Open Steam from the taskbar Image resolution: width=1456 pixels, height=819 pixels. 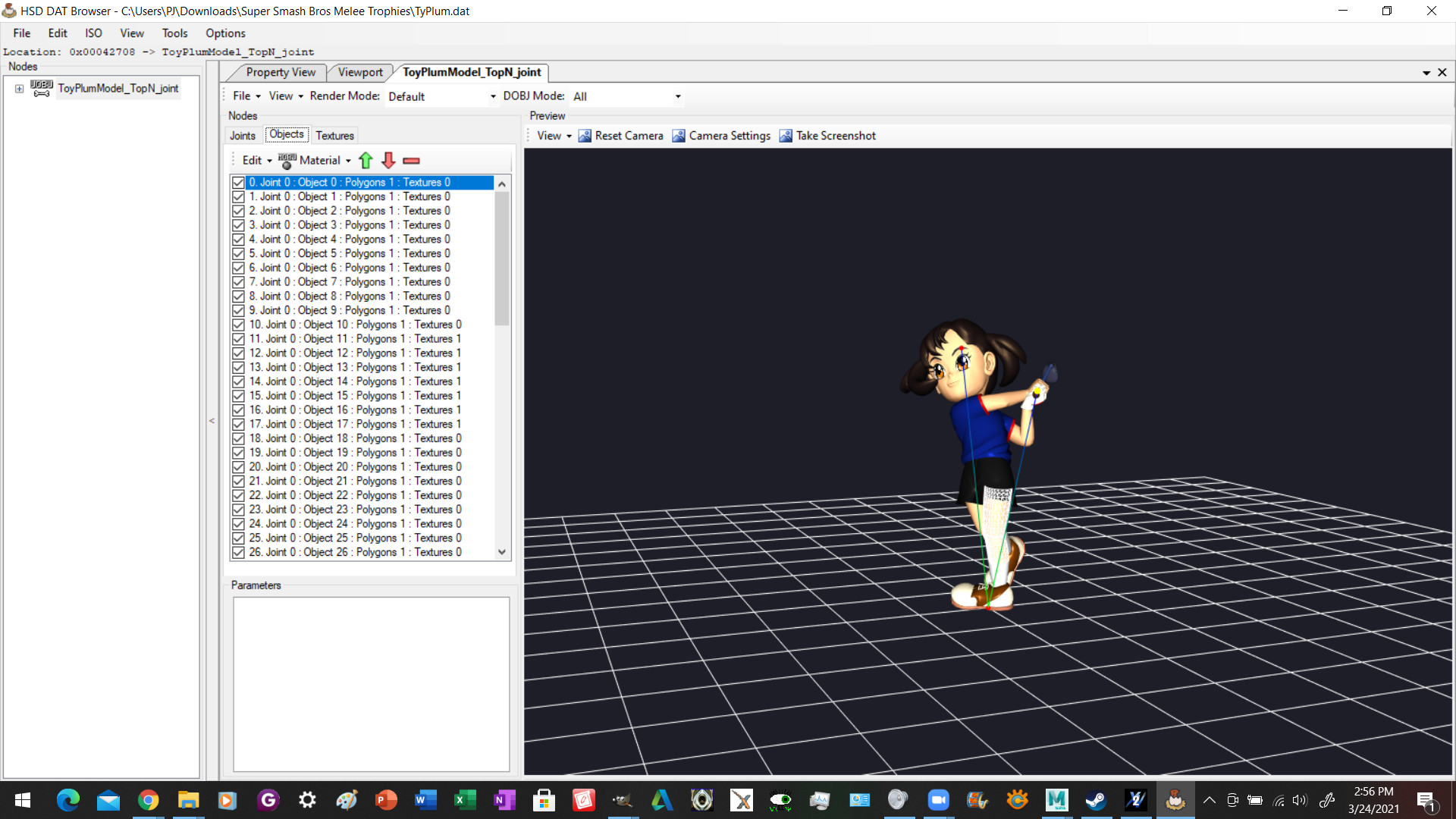1096,800
